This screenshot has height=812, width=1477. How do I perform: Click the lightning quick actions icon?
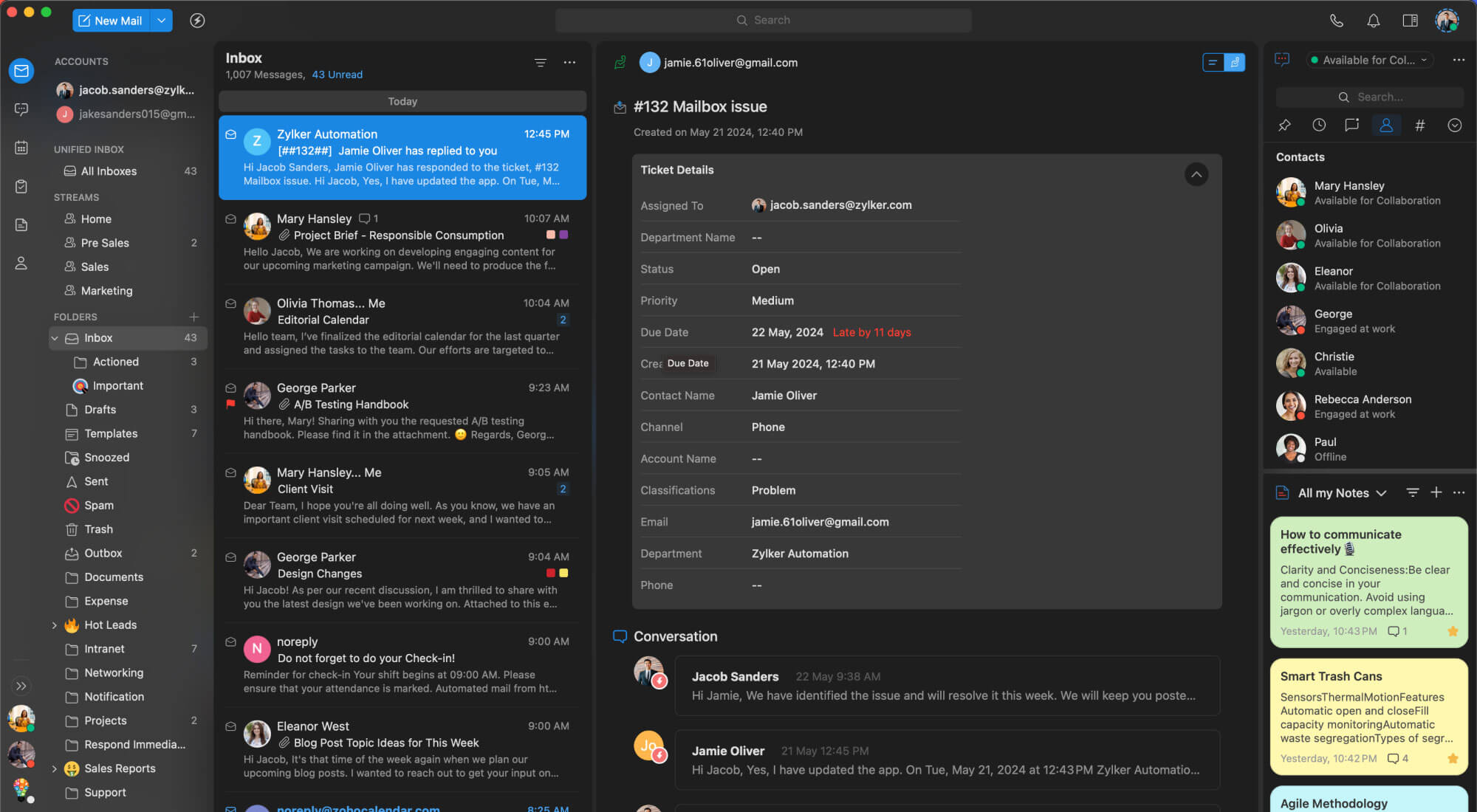click(x=197, y=21)
